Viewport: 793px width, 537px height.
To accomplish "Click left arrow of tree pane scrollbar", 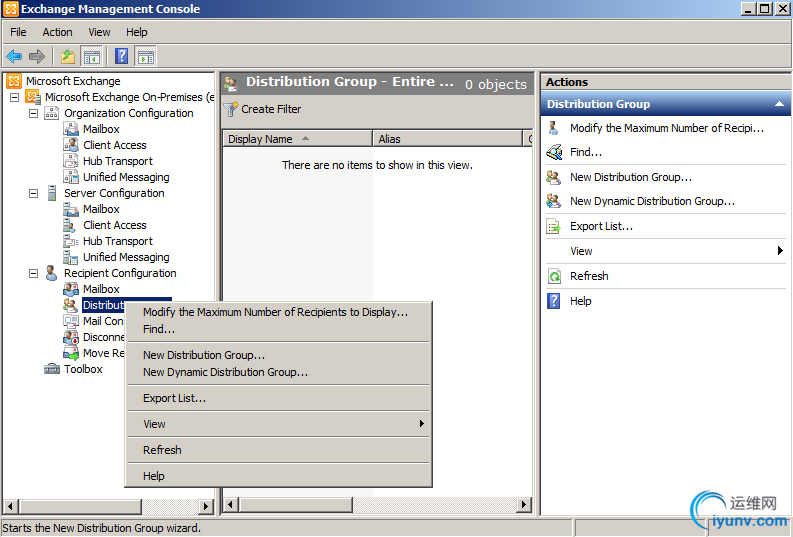I will (11, 506).
